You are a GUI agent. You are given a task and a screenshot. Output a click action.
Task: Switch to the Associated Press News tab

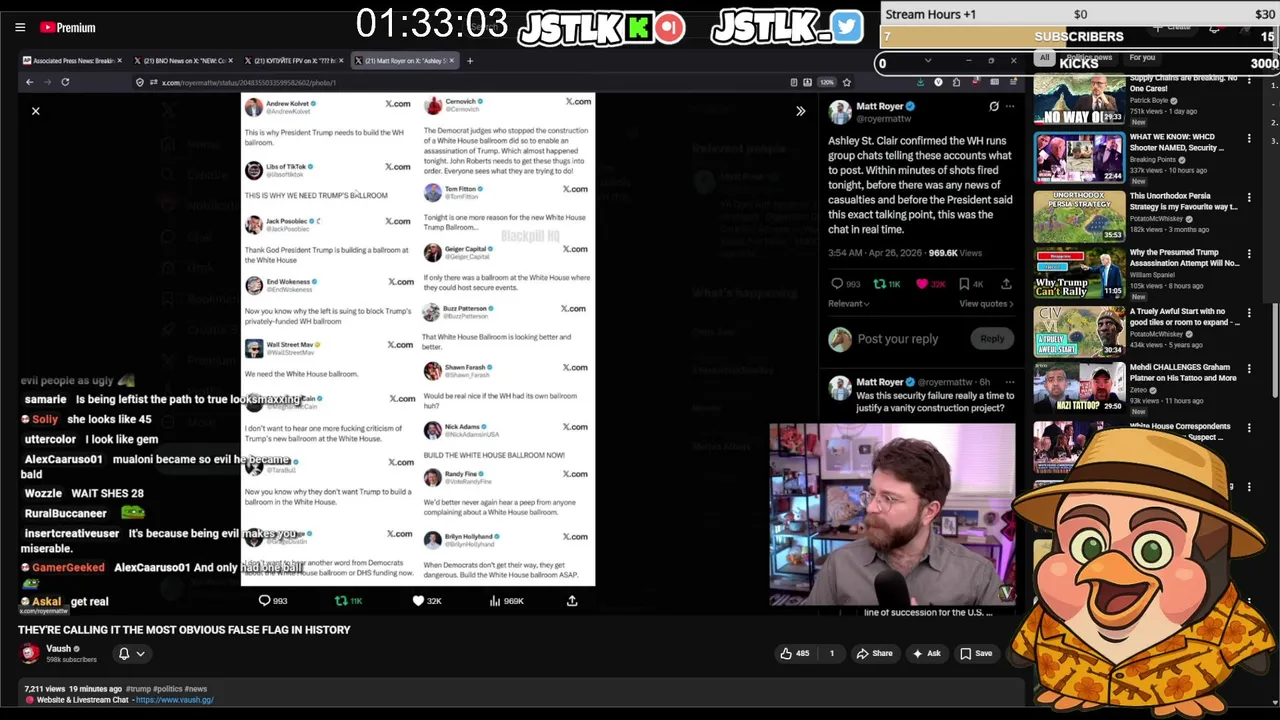click(74, 60)
